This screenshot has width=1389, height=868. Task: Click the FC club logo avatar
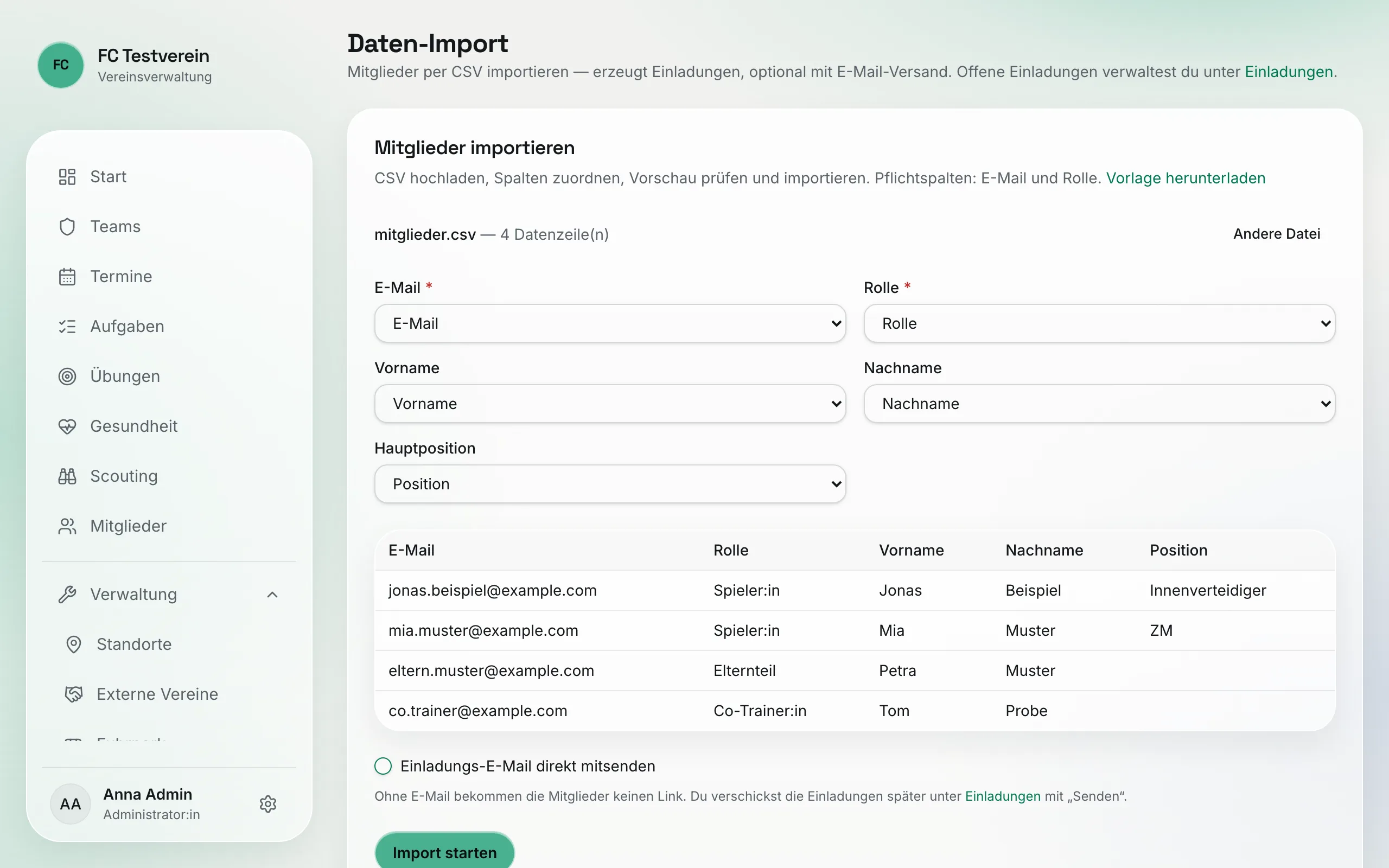pyautogui.click(x=61, y=65)
